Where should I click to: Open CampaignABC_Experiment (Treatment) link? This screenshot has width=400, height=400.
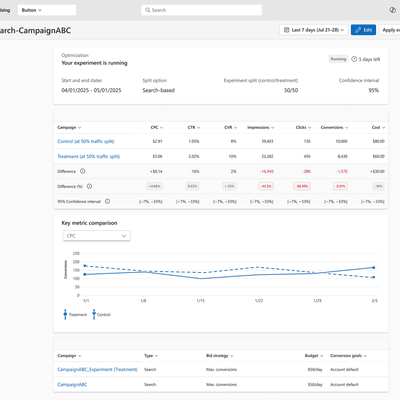coord(97,369)
